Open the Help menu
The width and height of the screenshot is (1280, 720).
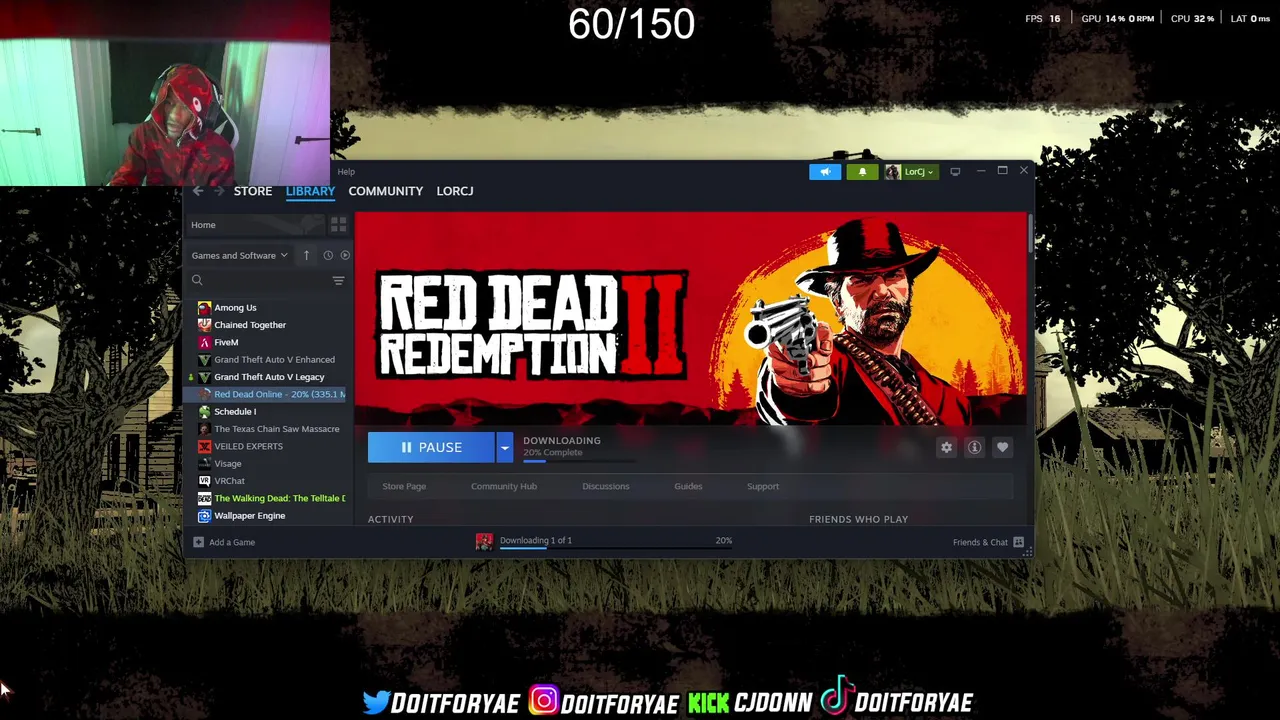click(x=346, y=172)
